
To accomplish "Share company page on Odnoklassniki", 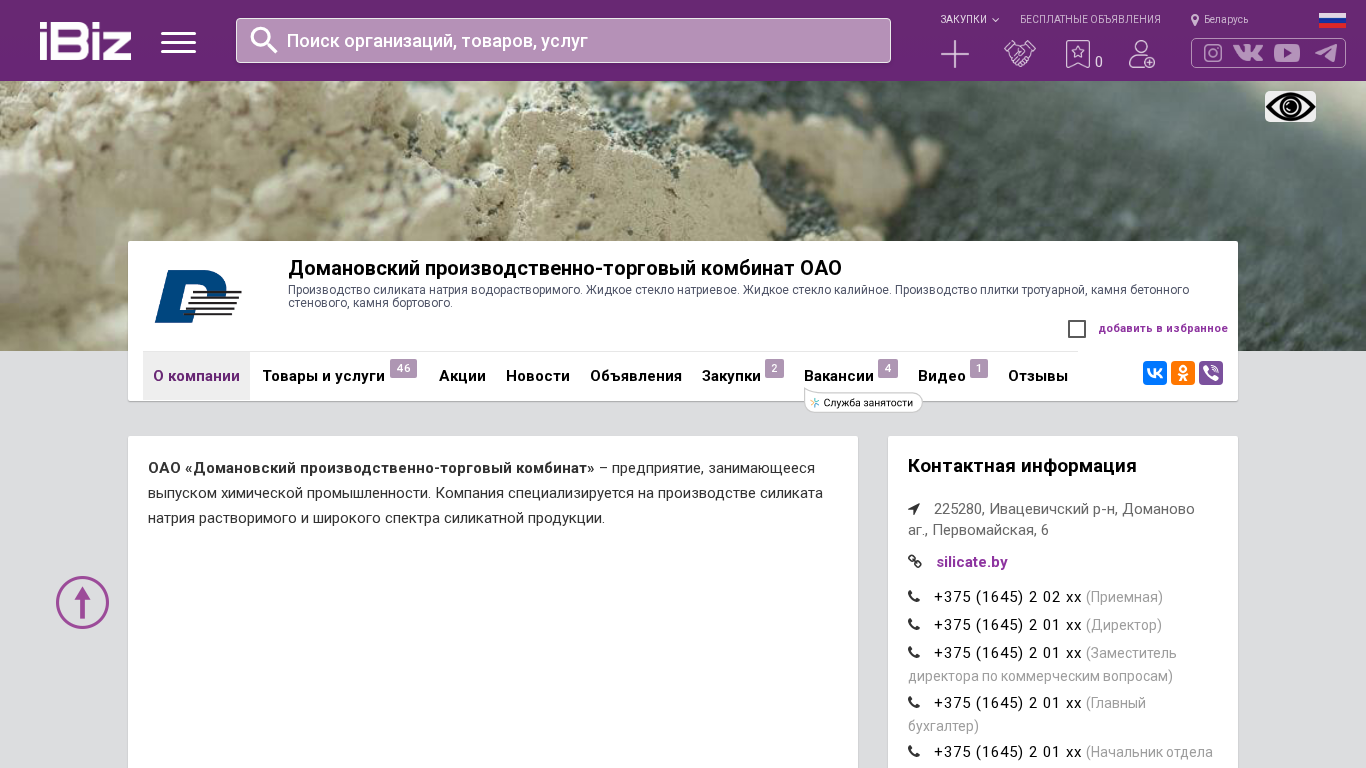I will pos(1183,373).
